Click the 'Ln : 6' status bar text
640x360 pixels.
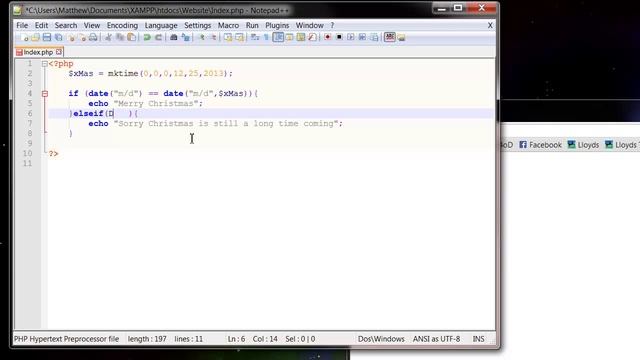pos(236,339)
